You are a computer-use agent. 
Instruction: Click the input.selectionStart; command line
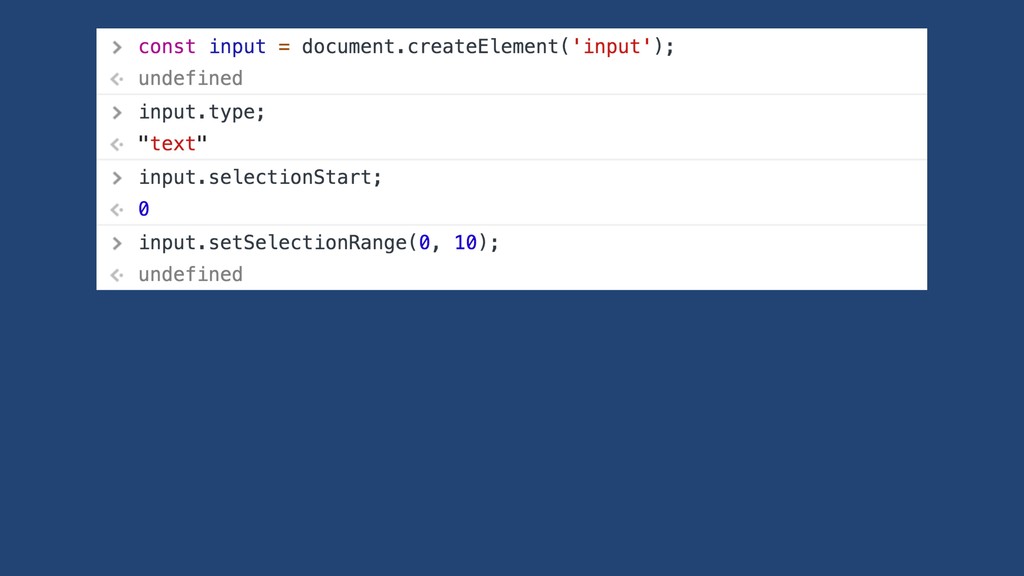pos(260,178)
